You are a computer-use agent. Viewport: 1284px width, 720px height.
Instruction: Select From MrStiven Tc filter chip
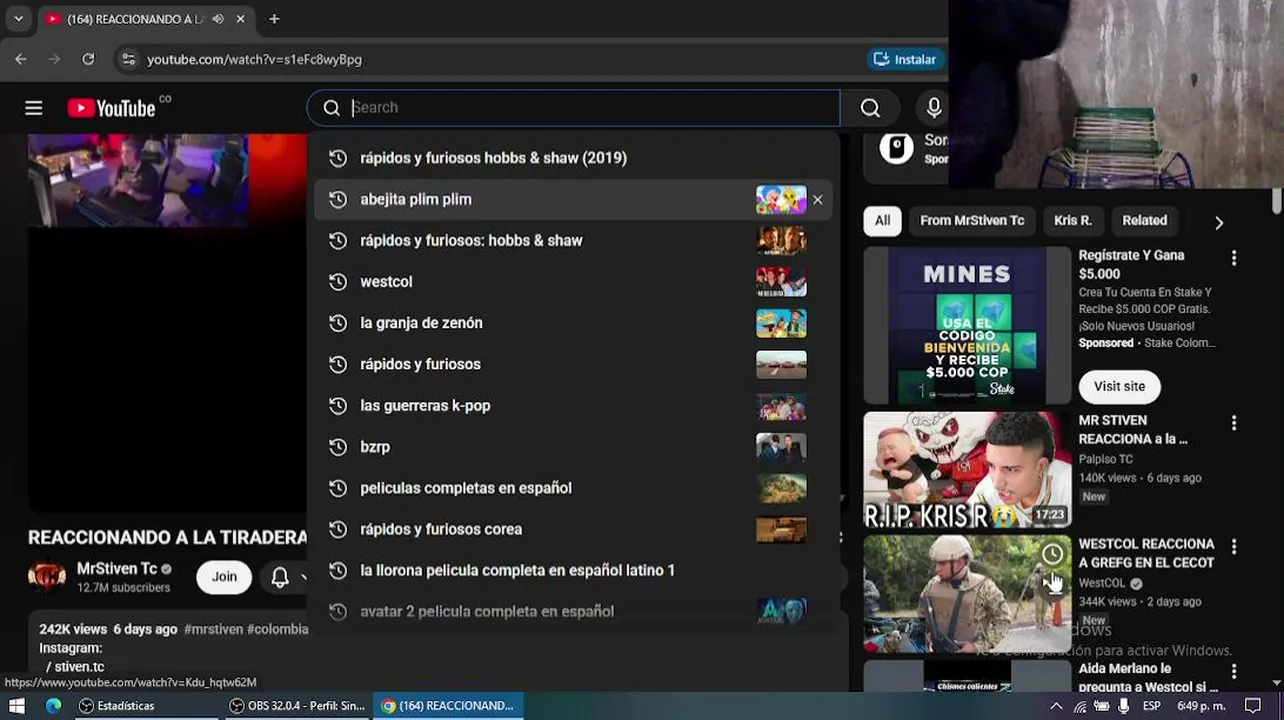point(972,220)
